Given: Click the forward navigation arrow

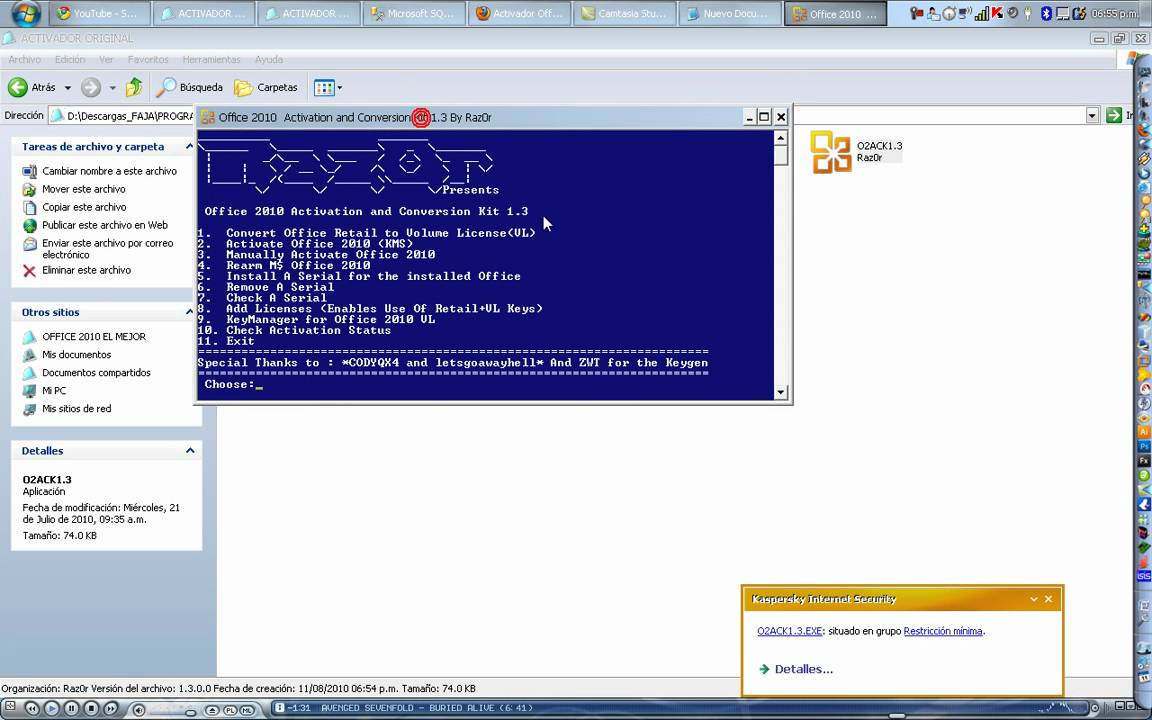Looking at the screenshot, I should (90, 87).
